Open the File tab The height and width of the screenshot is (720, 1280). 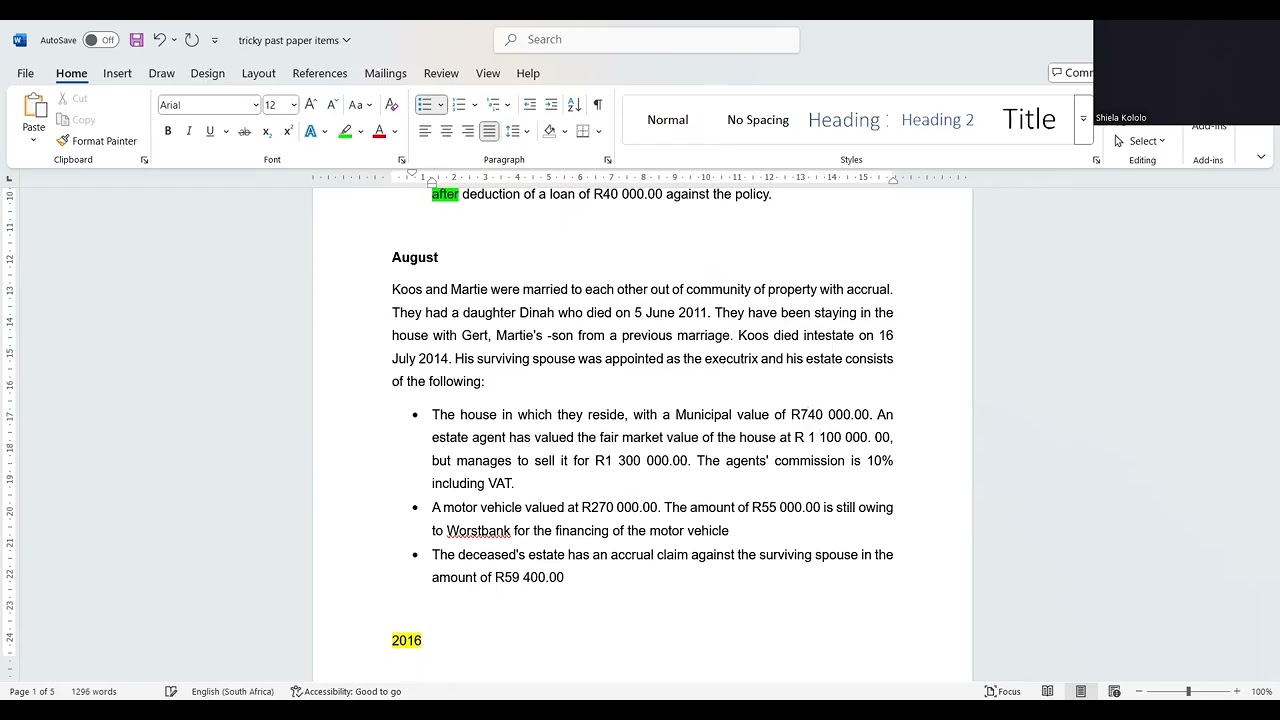[x=25, y=73]
